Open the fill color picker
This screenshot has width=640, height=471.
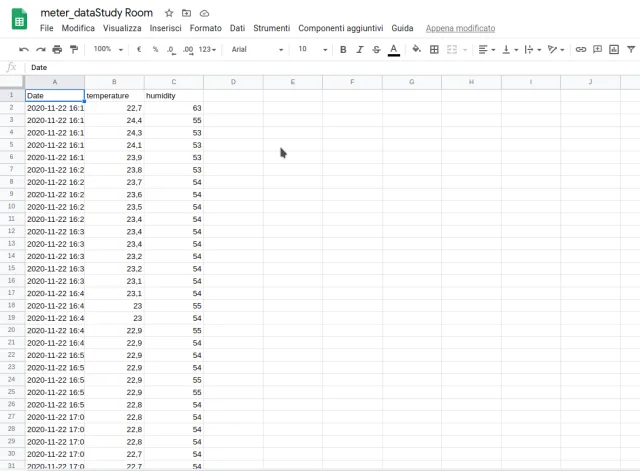tap(416, 49)
